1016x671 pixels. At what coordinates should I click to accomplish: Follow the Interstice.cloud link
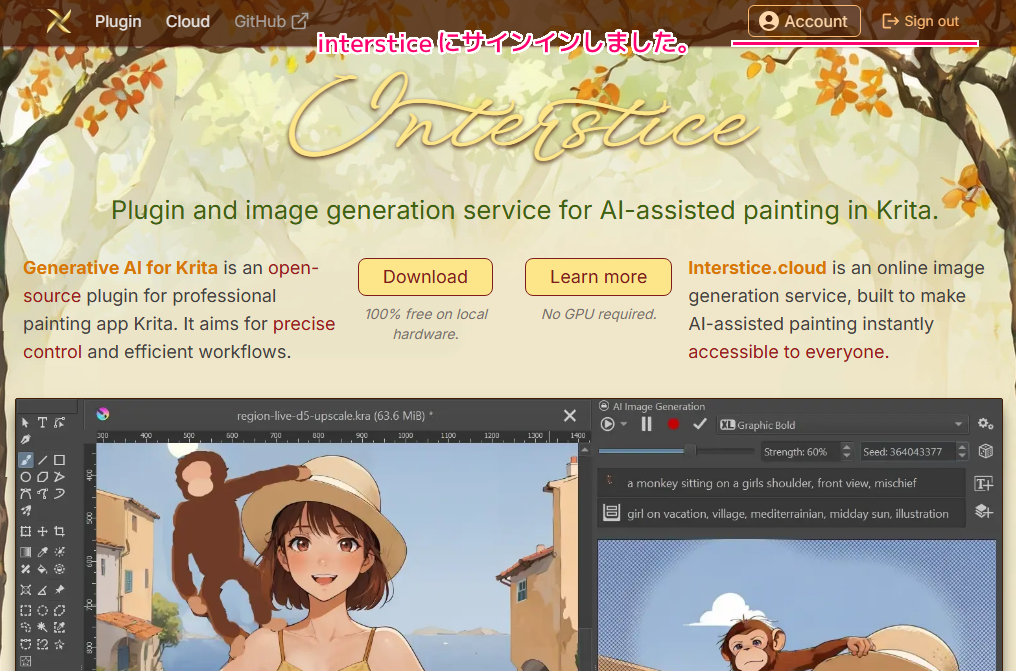[x=757, y=267]
